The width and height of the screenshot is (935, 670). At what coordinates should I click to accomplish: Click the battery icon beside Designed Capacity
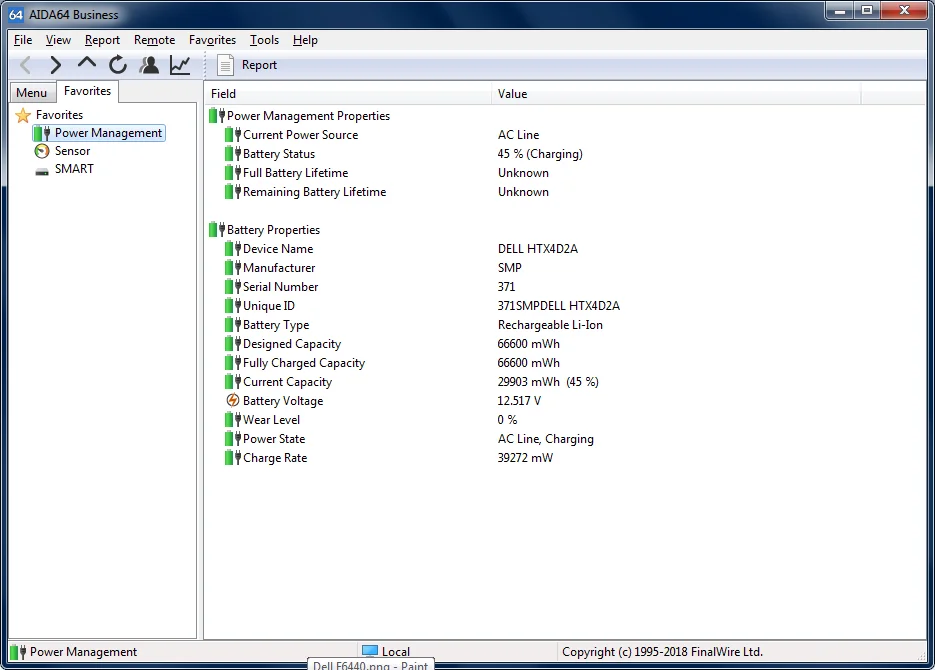click(233, 344)
